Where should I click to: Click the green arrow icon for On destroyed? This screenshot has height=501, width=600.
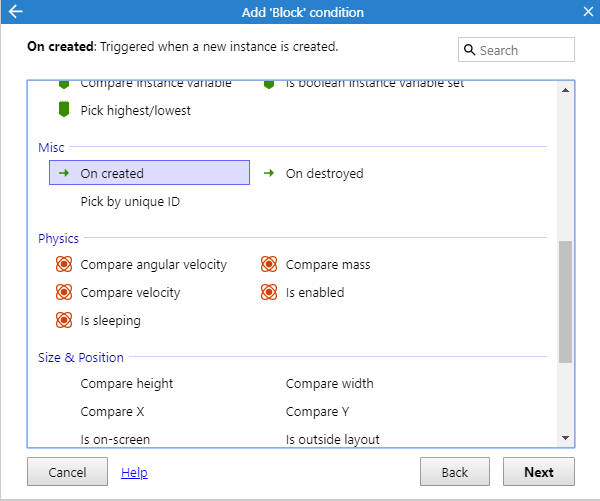(269, 173)
